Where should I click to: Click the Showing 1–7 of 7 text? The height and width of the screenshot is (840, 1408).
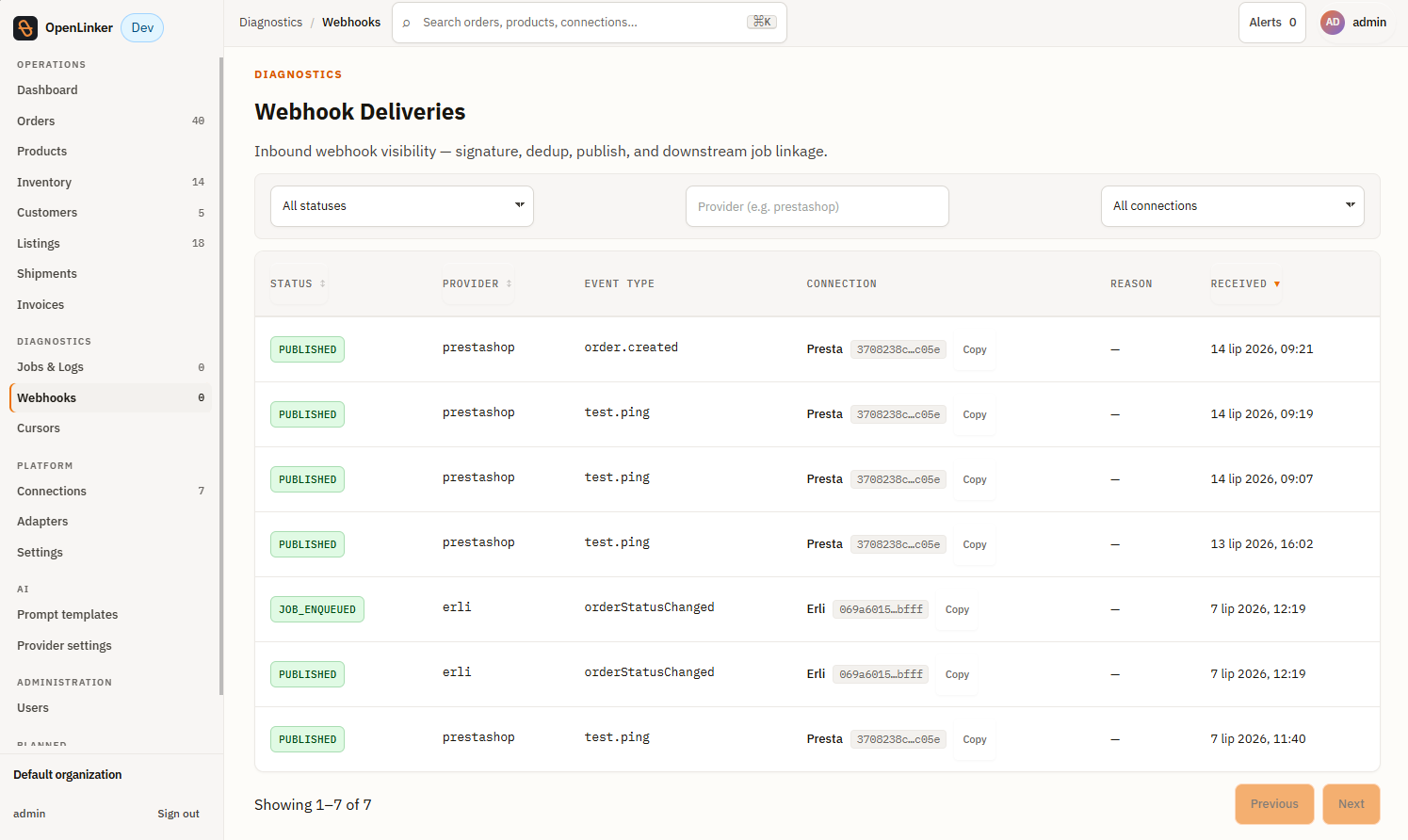pos(313,805)
